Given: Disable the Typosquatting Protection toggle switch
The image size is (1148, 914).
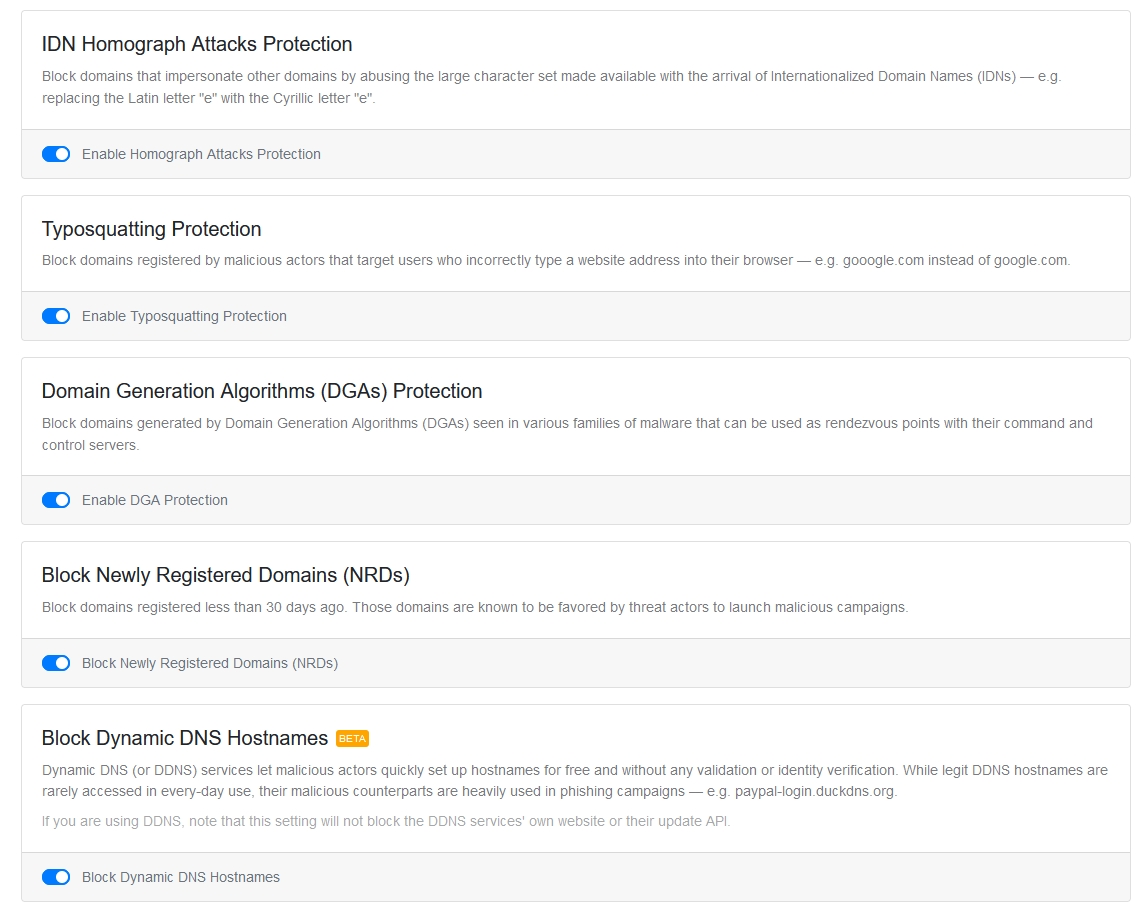Looking at the screenshot, I should point(56,316).
